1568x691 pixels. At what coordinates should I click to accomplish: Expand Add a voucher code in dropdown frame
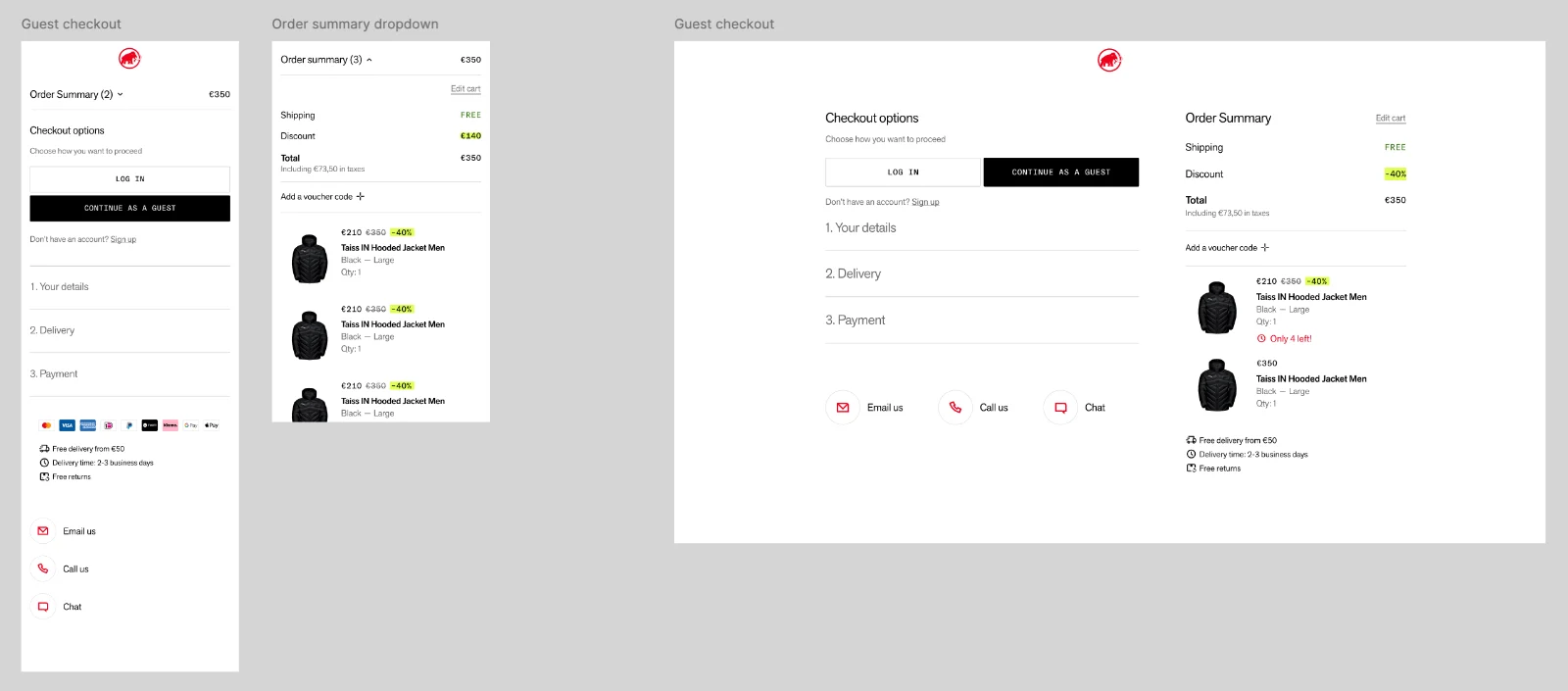322,197
